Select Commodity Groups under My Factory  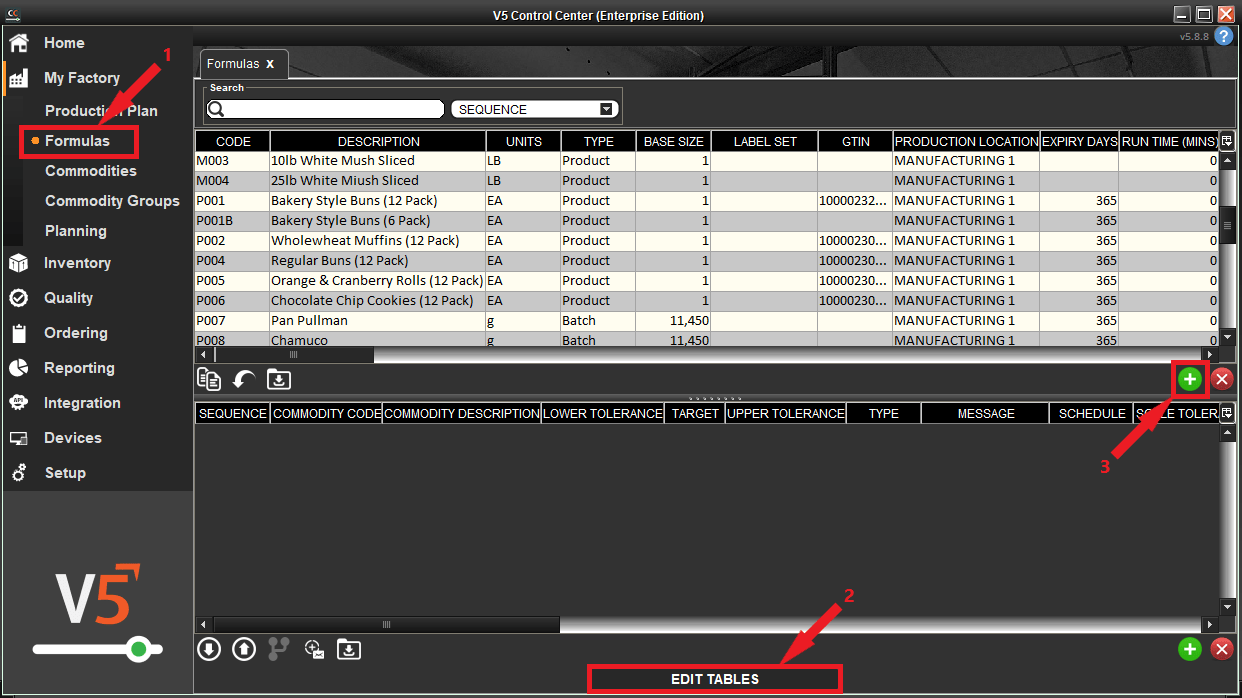click(112, 201)
